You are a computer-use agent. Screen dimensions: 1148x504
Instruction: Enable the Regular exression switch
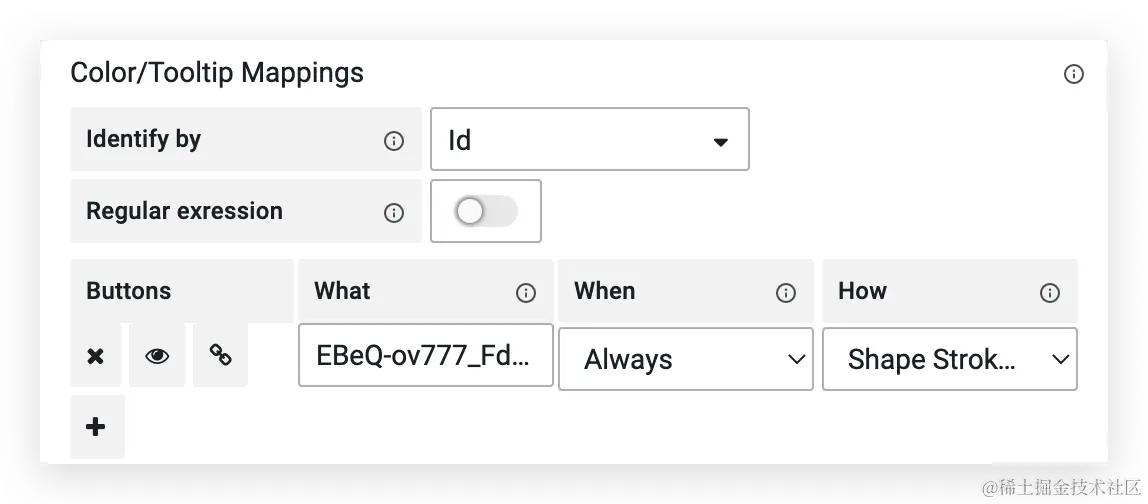(485, 212)
